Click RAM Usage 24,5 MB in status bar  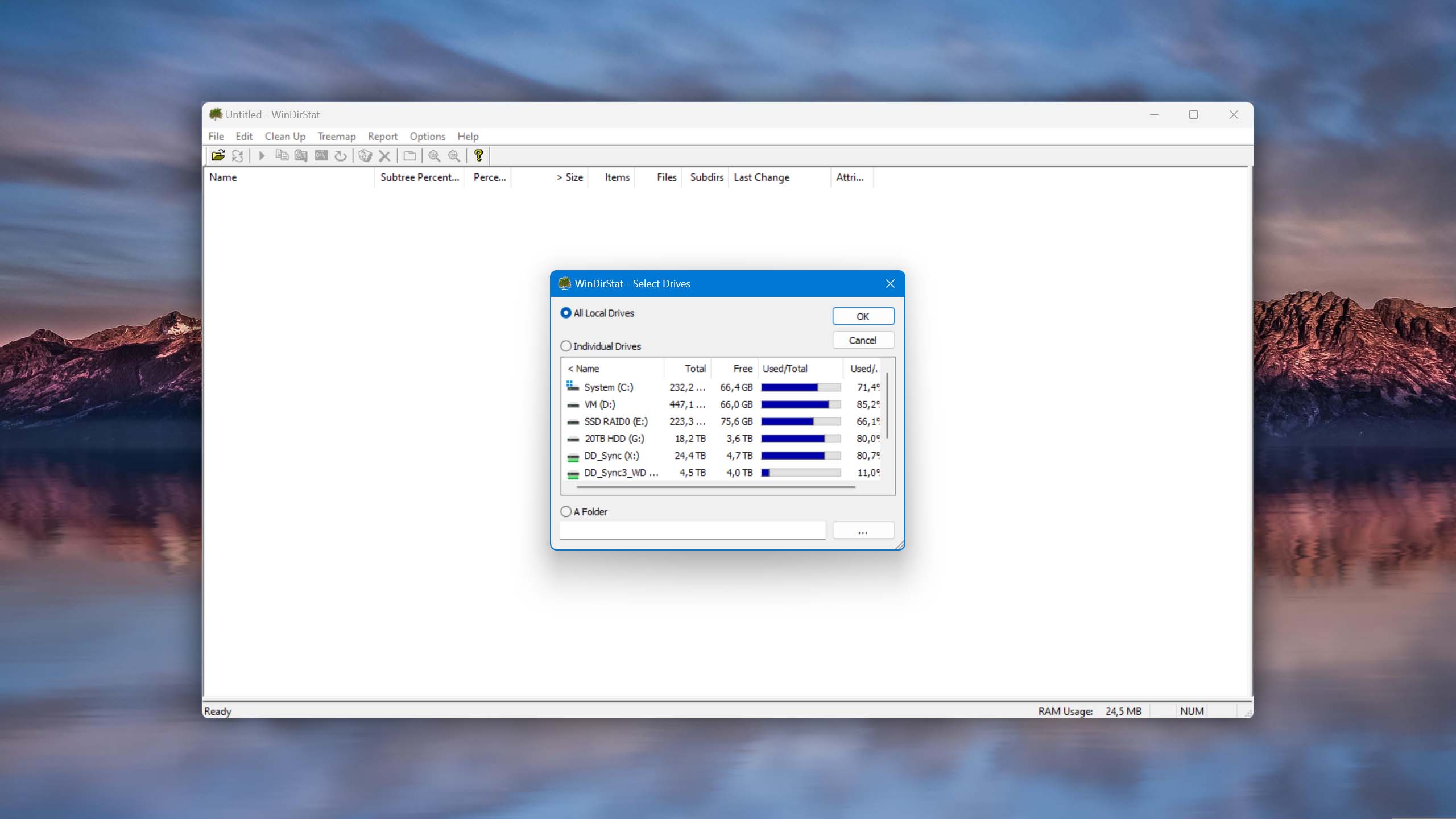pyautogui.click(x=1090, y=711)
